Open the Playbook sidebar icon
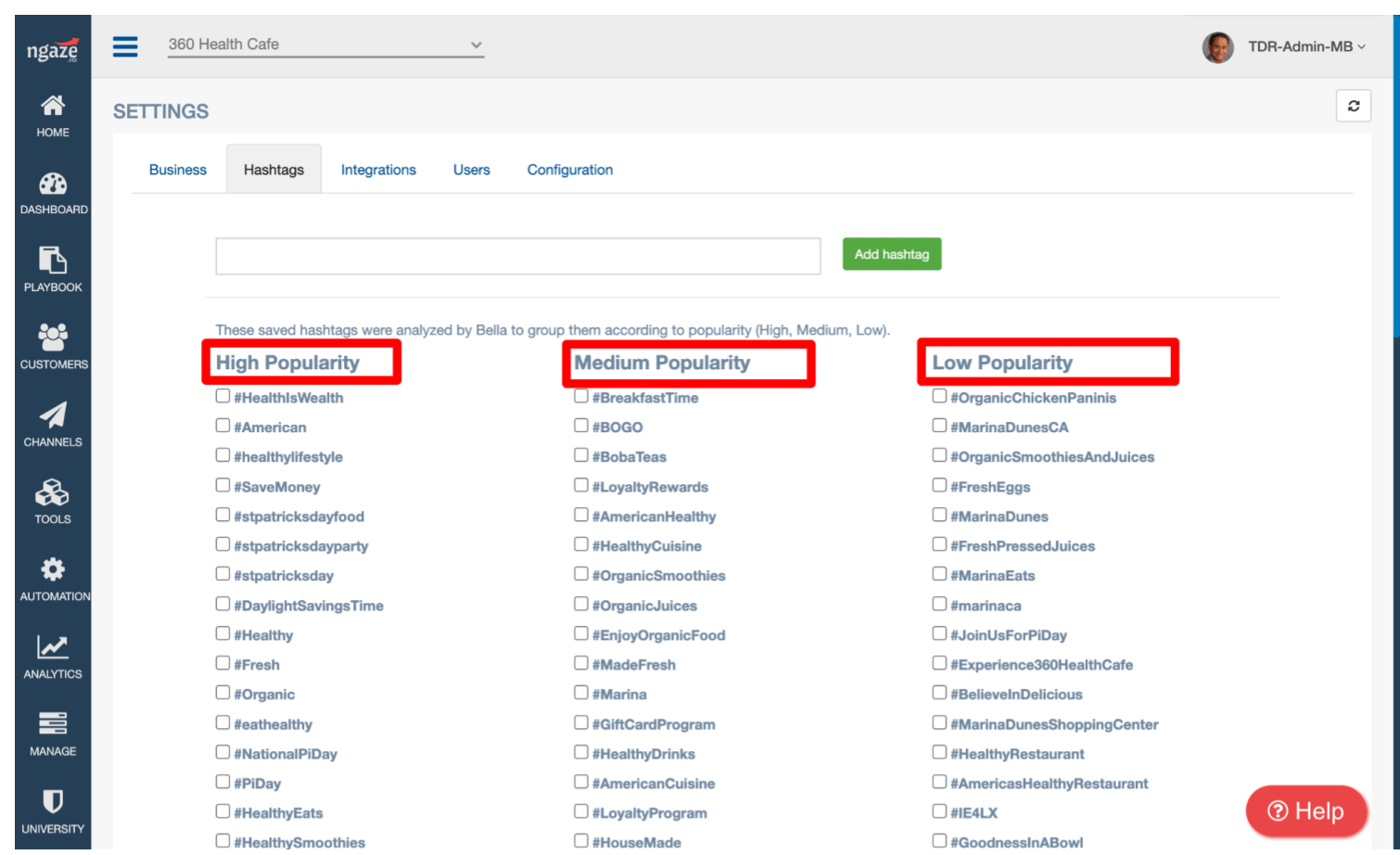1400x855 pixels. click(x=53, y=261)
